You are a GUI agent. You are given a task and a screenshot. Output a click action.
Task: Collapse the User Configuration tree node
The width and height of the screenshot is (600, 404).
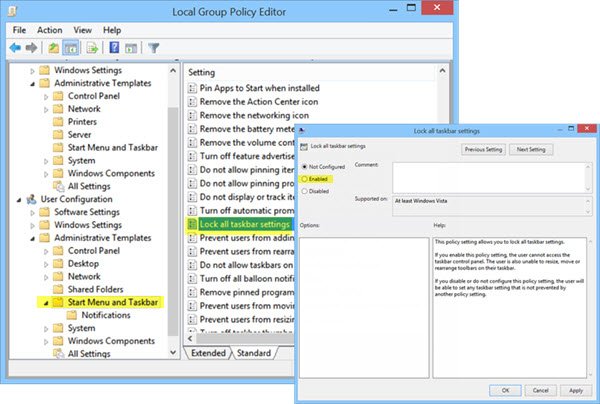(19, 200)
